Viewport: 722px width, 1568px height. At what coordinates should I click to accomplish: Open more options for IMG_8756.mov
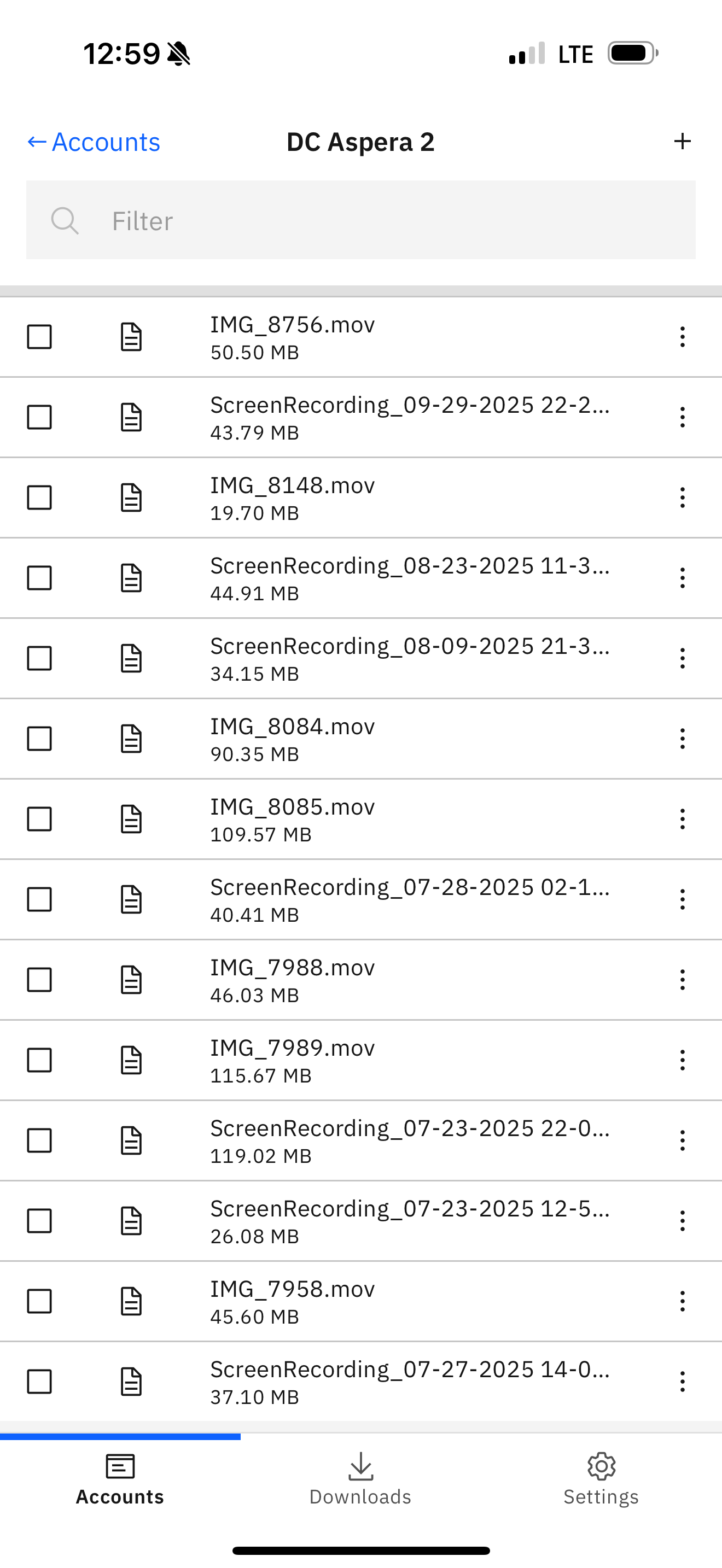(683, 337)
